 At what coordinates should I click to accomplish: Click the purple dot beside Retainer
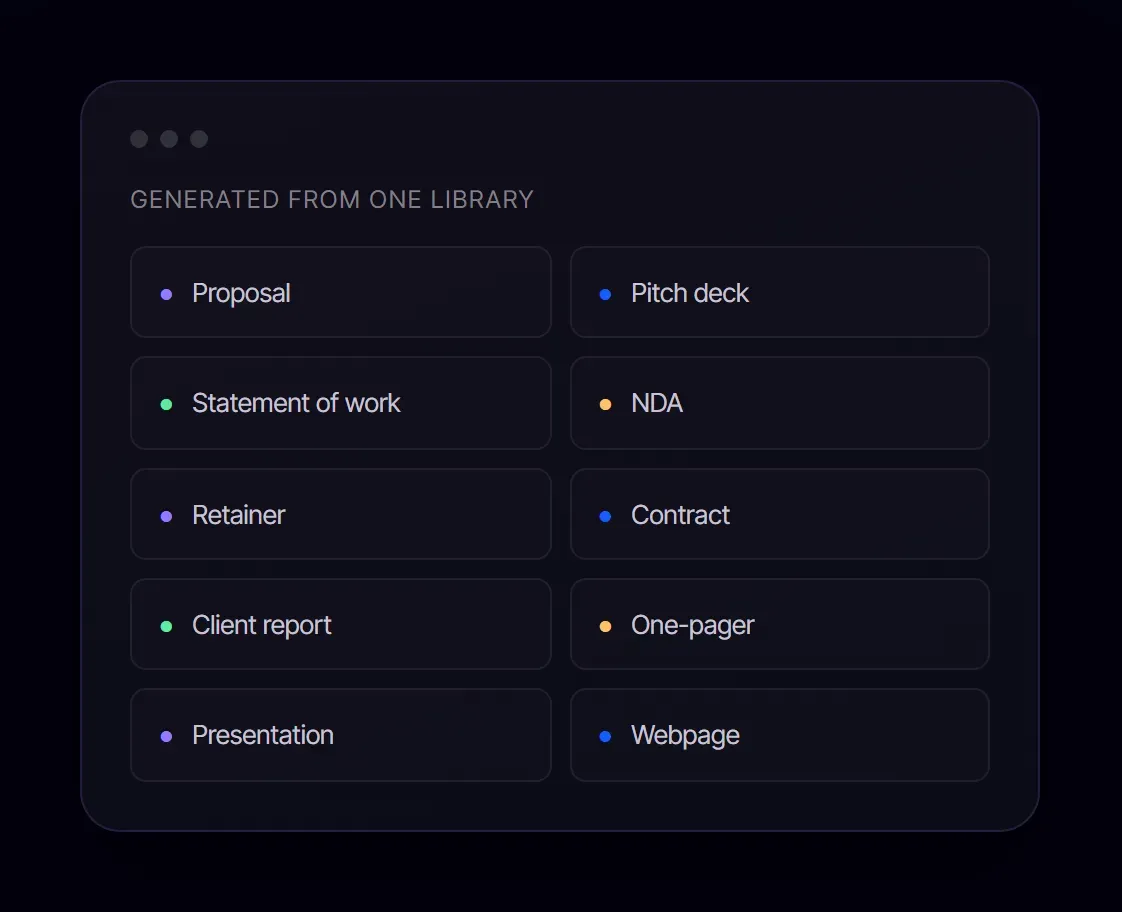point(166,516)
